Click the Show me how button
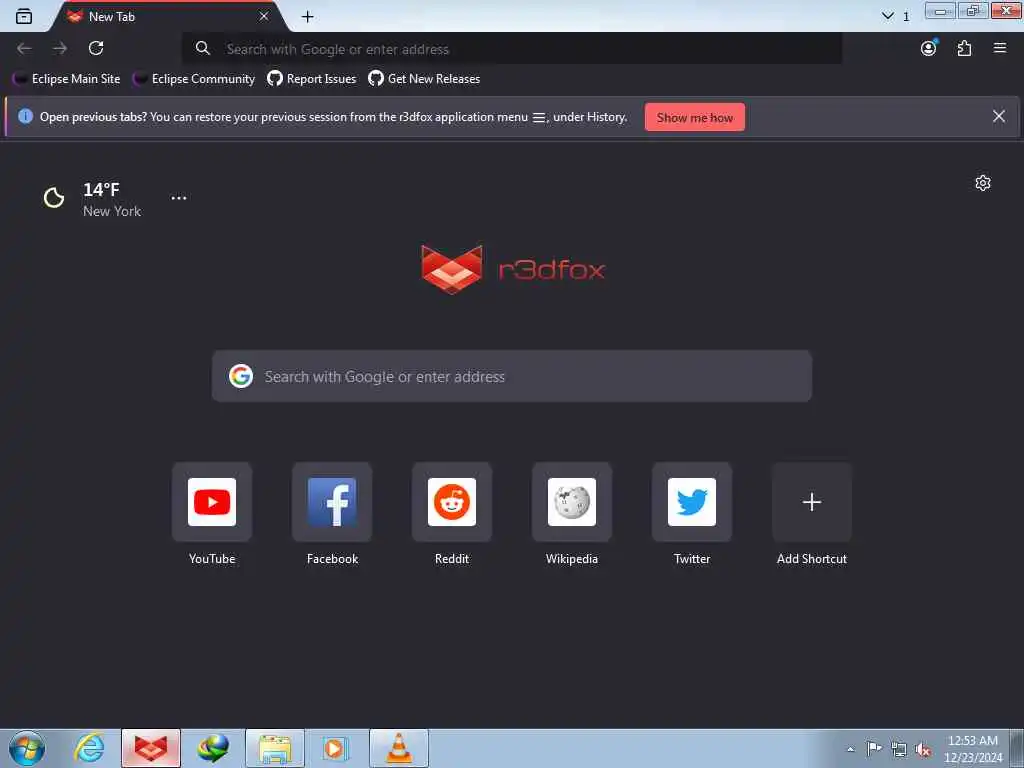Viewport: 1024px width, 768px height. 695,118
